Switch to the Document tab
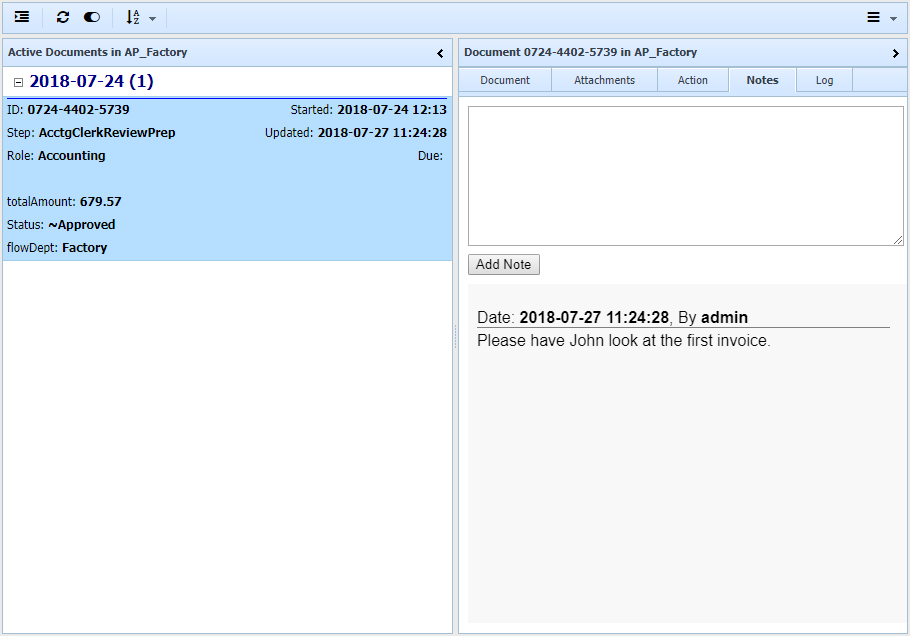Screen dimensions: 910x636 coord(504,80)
